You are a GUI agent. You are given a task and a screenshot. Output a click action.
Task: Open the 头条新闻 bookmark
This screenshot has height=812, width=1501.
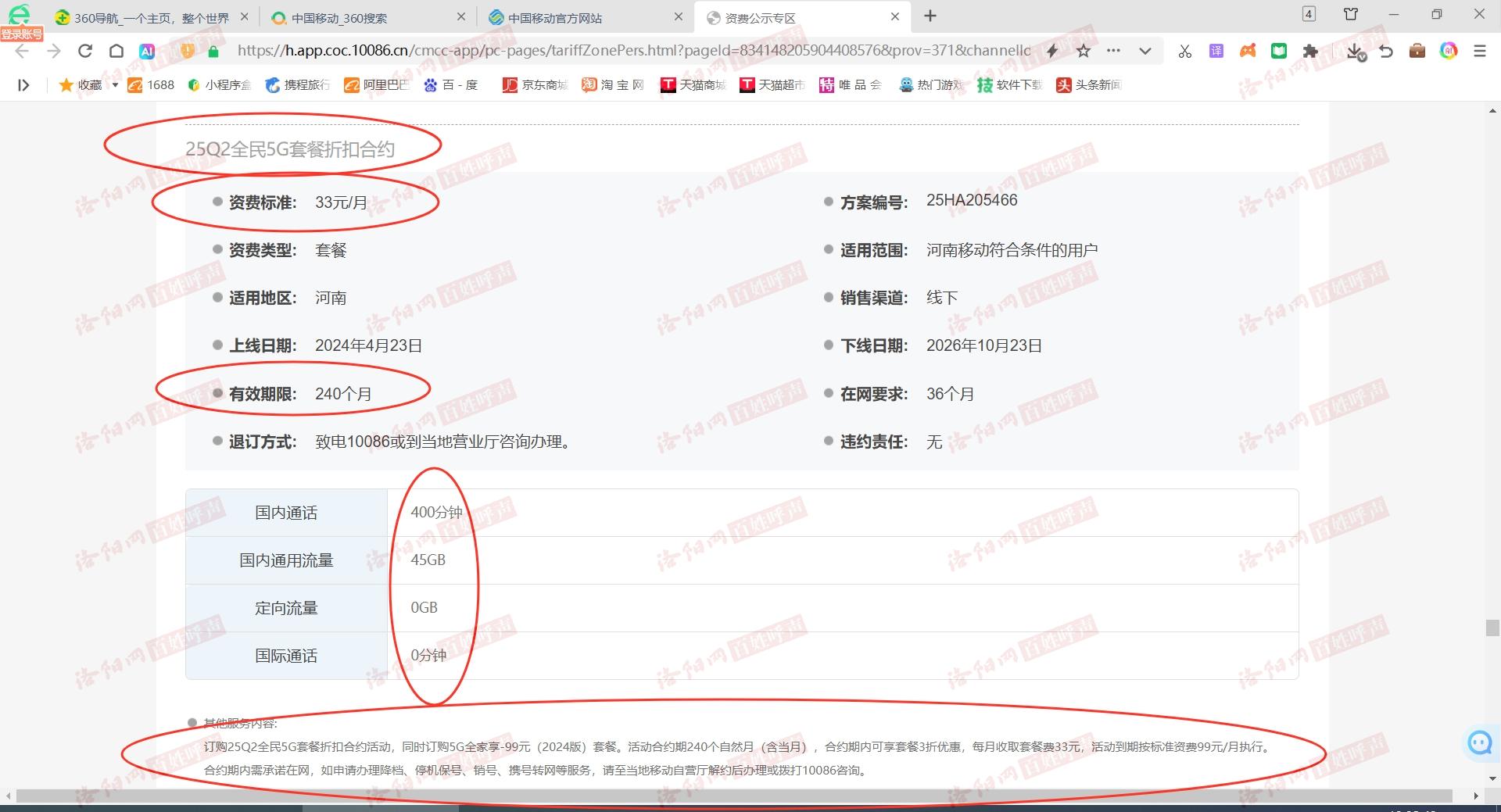[1089, 84]
